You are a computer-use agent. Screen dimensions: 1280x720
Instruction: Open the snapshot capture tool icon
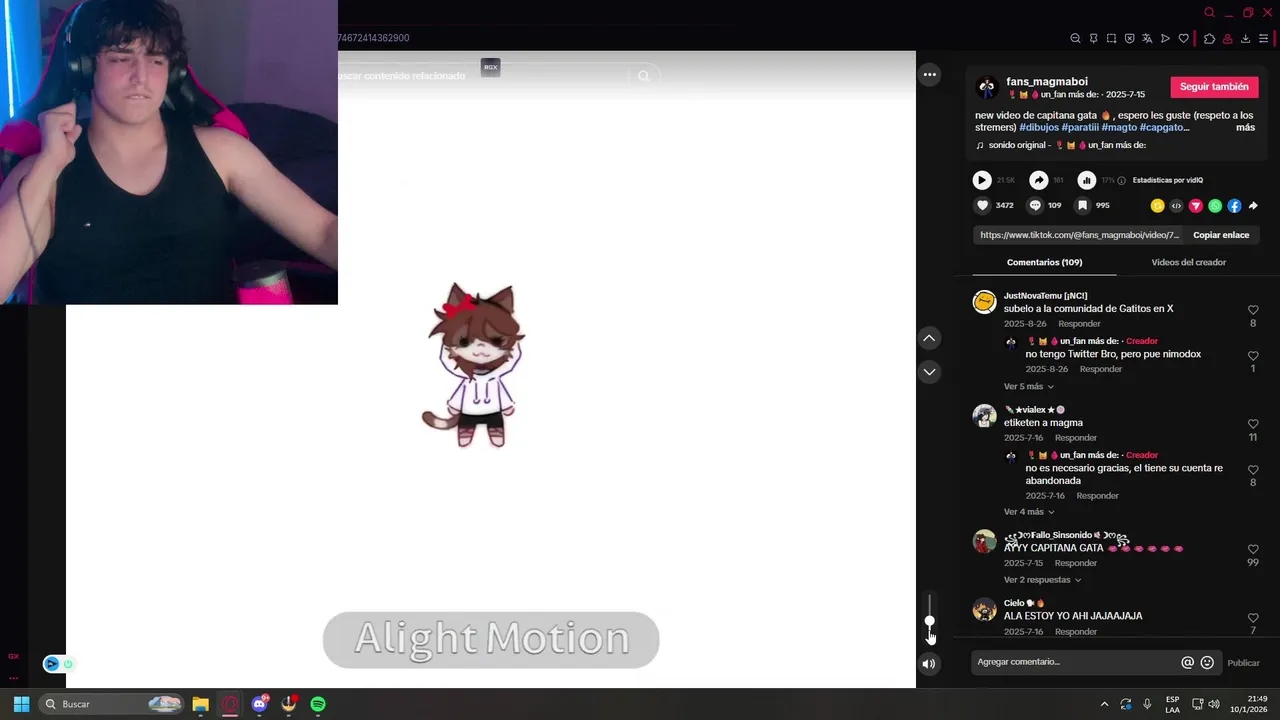(1111, 39)
